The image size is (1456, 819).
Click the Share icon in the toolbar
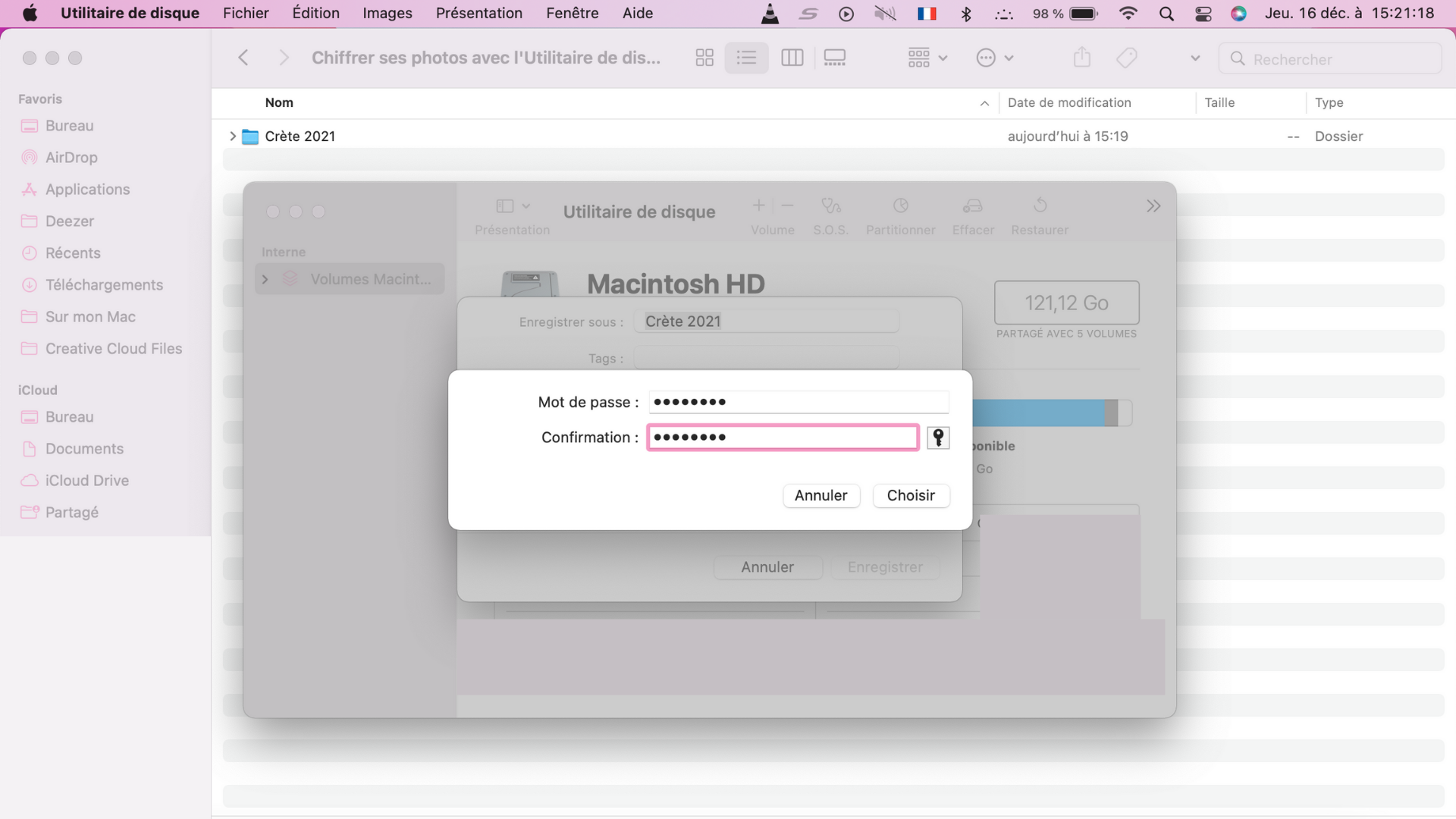(x=1082, y=58)
